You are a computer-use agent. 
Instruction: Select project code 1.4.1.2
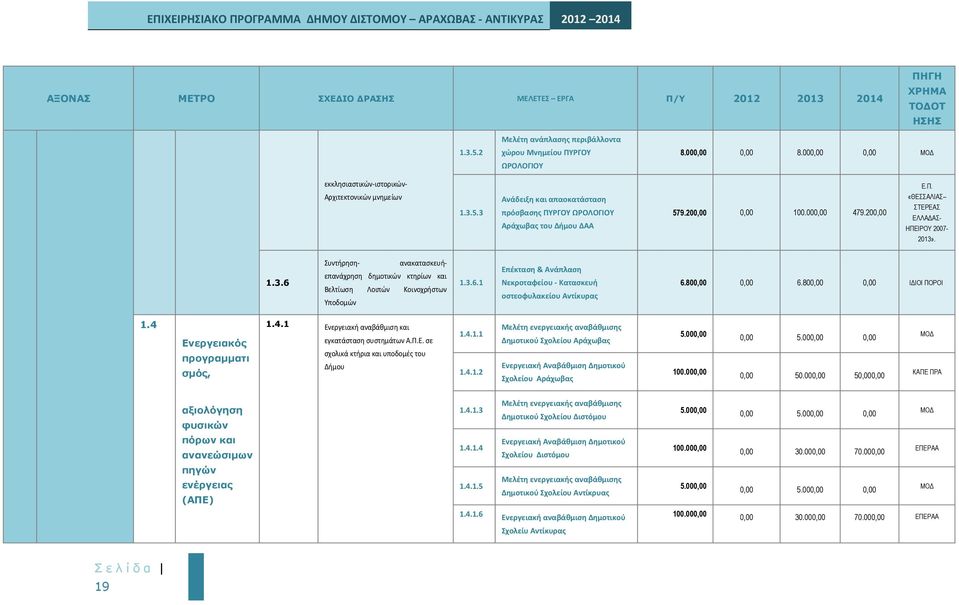click(x=471, y=372)
